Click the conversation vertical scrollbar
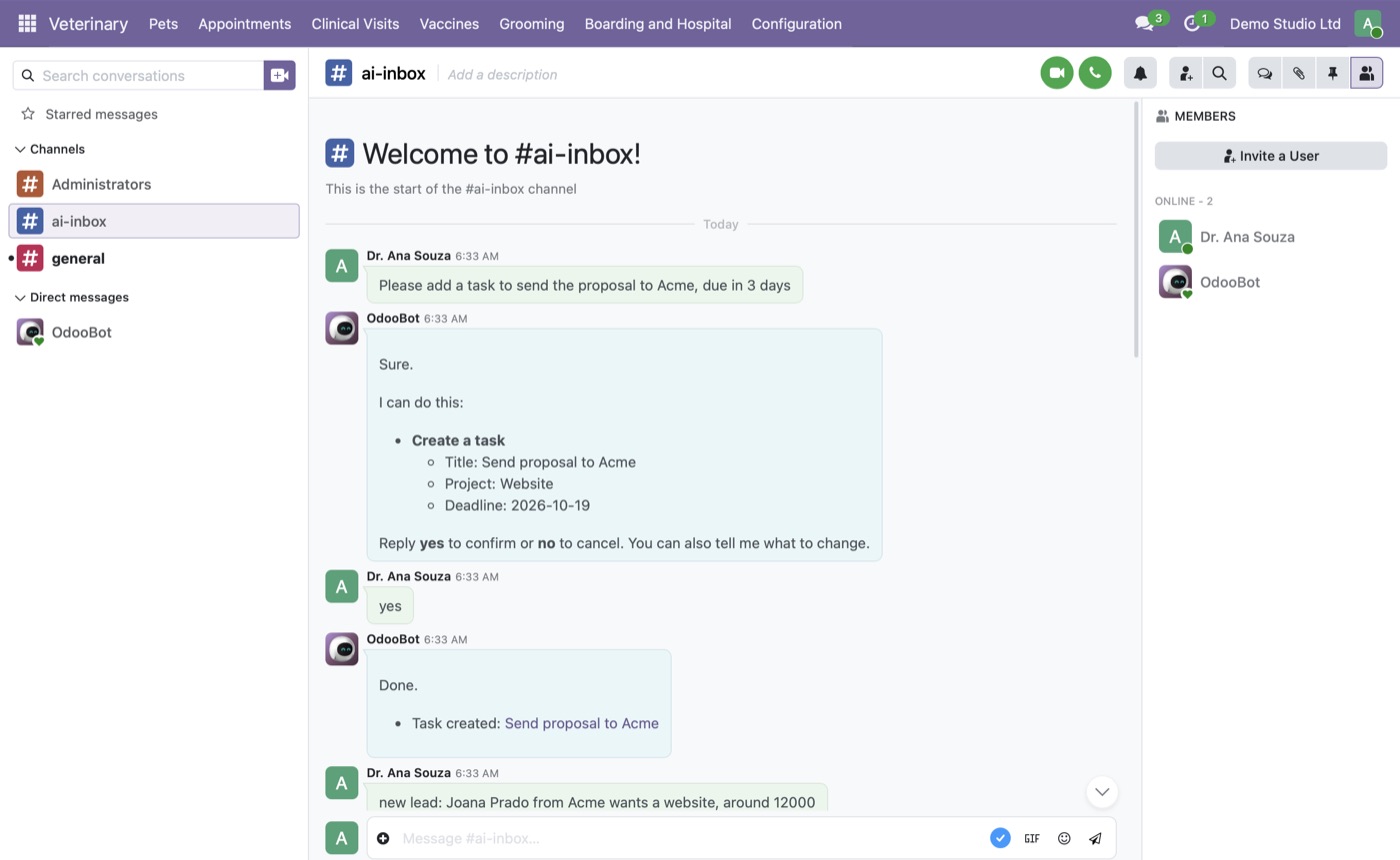This screenshot has height=860, width=1400. (x=1136, y=229)
